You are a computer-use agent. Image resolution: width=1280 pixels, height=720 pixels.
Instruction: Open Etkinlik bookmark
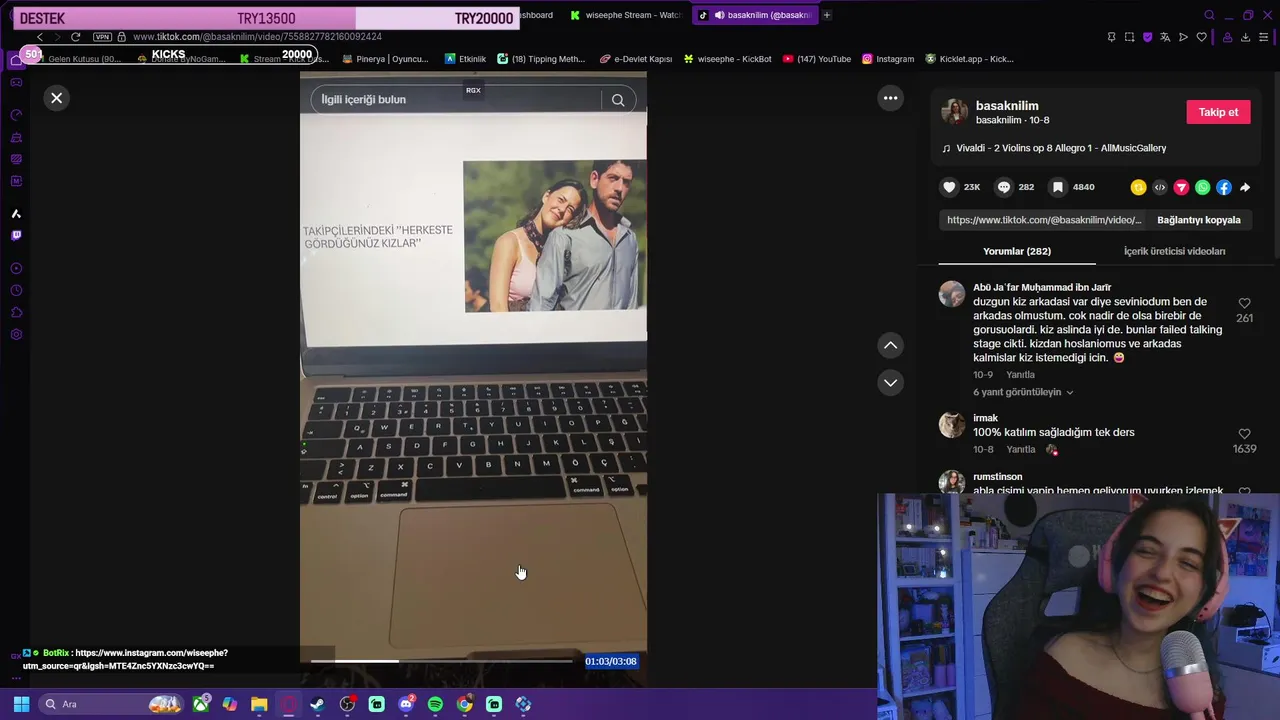[x=465, y=59]
